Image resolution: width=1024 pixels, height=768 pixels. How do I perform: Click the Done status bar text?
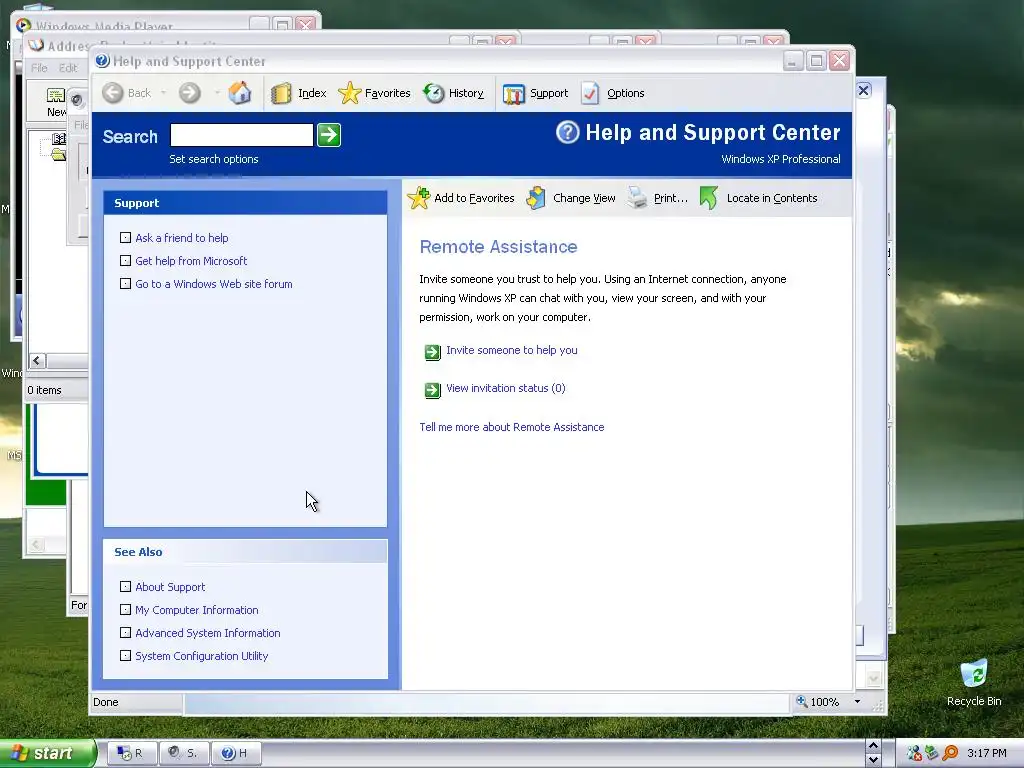(106, 702)
